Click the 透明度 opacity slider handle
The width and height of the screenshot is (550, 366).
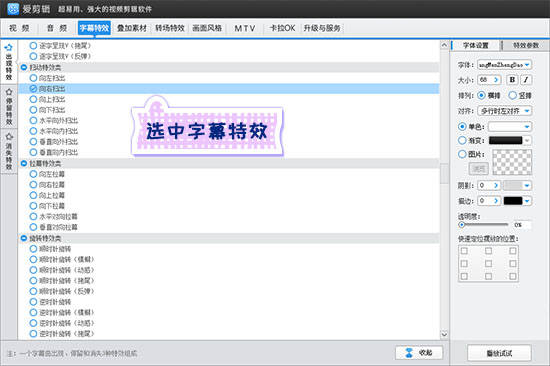[x=462, y=225]
